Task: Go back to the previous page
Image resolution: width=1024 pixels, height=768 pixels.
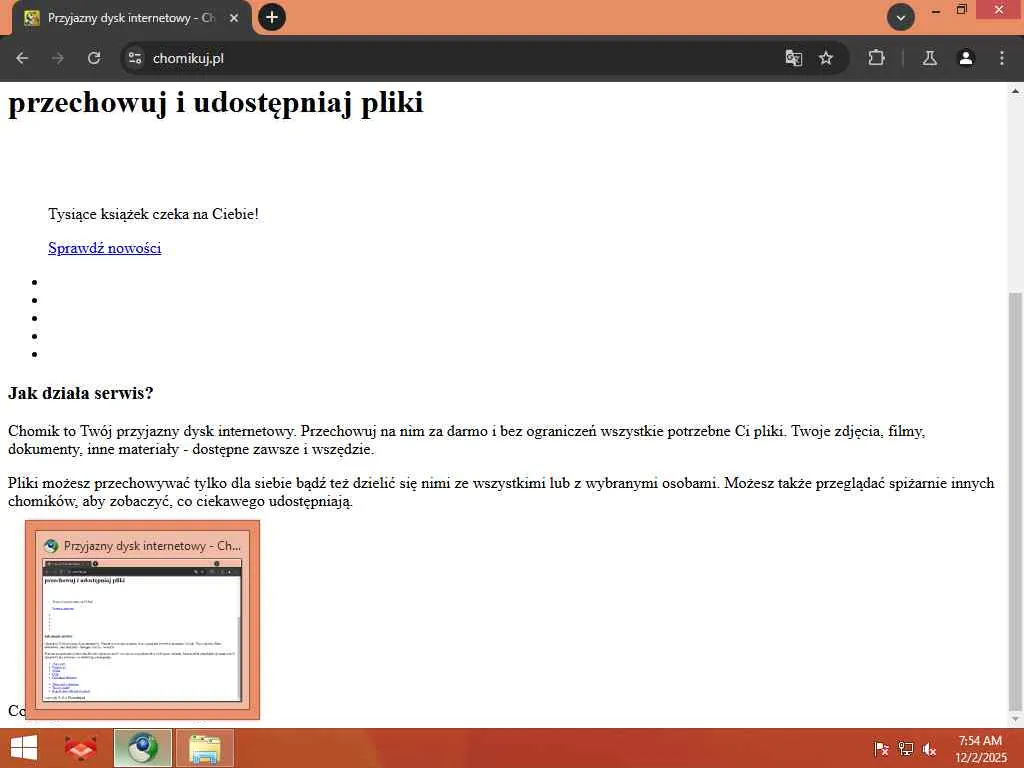Action: pyautogui.click(x=22, y=58)
